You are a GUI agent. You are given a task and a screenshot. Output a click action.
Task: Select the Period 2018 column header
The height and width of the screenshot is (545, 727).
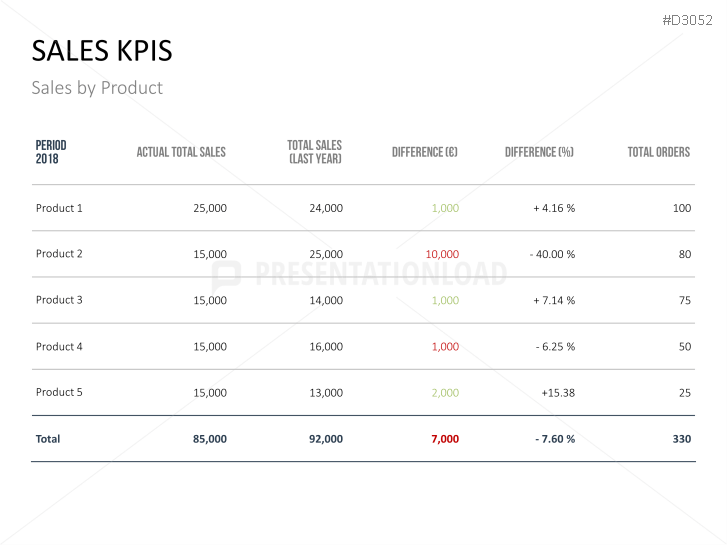pos(51,152)
